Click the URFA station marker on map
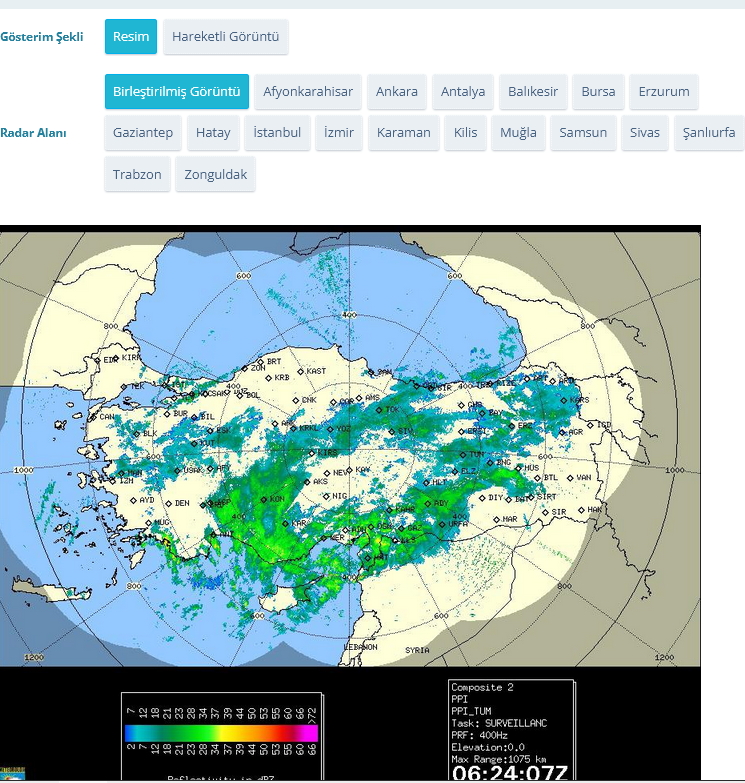 [442, 524]
